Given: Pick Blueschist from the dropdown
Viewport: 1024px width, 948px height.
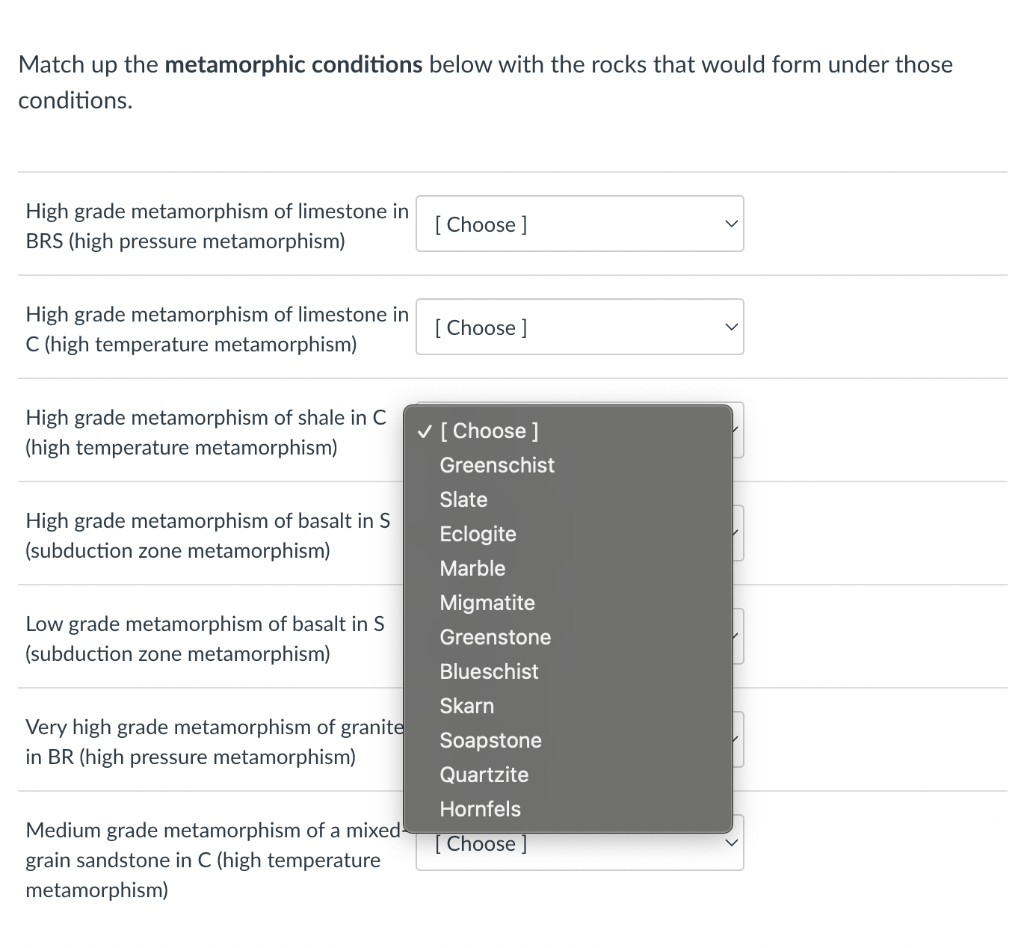Looking at the screenshot, I should point(489,672).
